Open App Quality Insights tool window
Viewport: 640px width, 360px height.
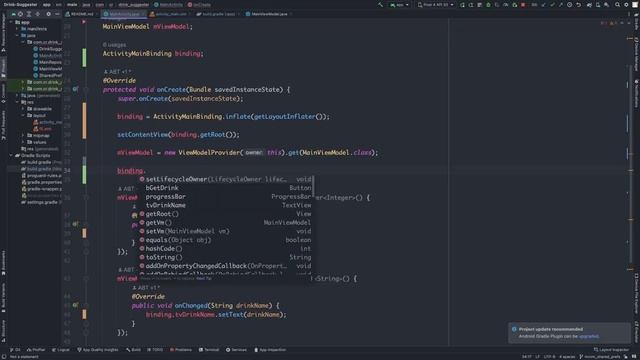98,350
